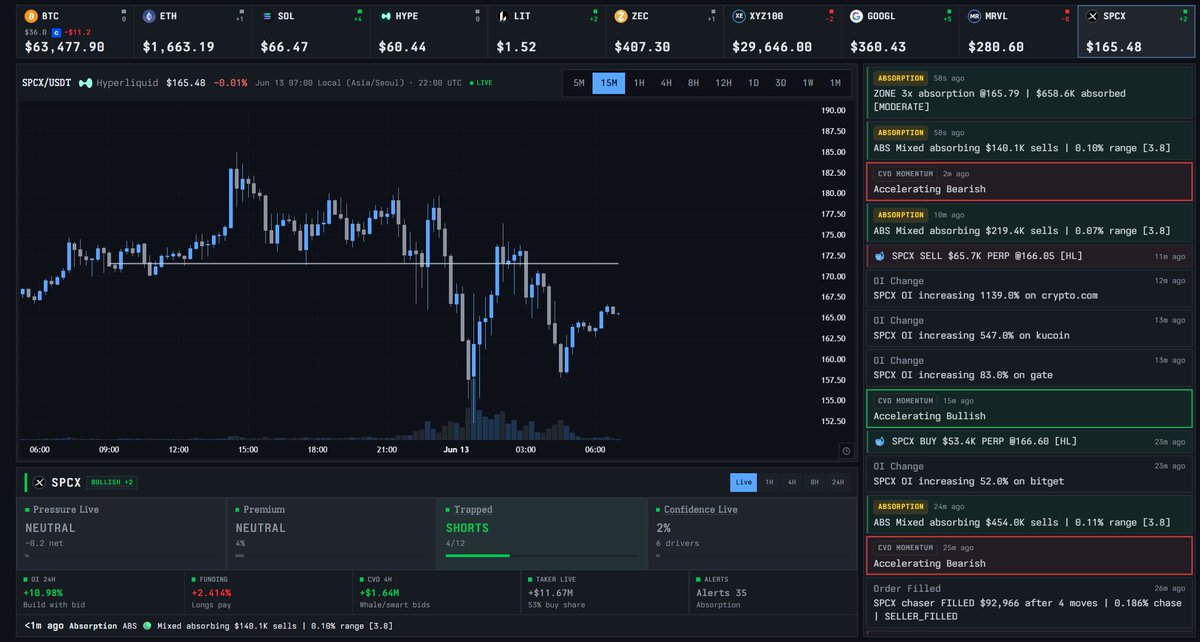The image size is (1200, 642).
Task: Open the SPCX chaser FILLED $92,966 alert
Action: (x=1029, y=601)
